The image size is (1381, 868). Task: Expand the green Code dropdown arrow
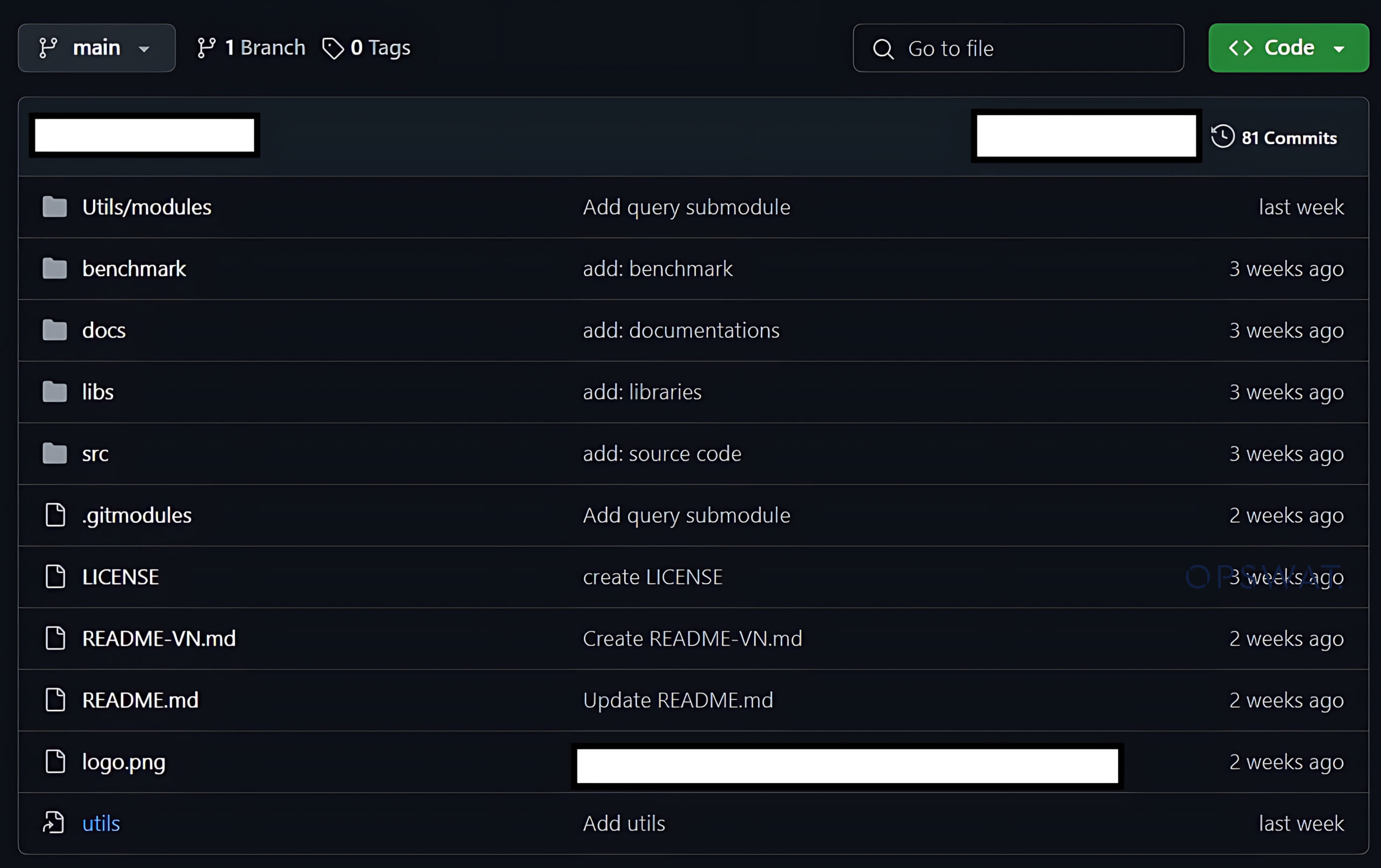point(1339,49)
